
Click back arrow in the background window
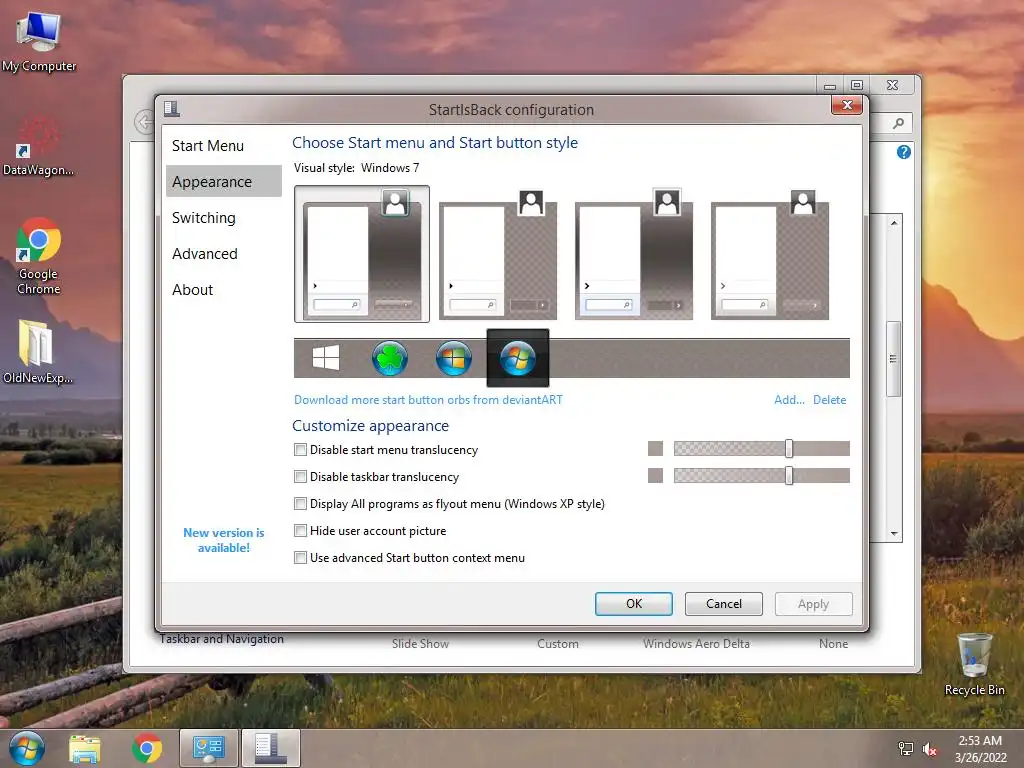144,121
